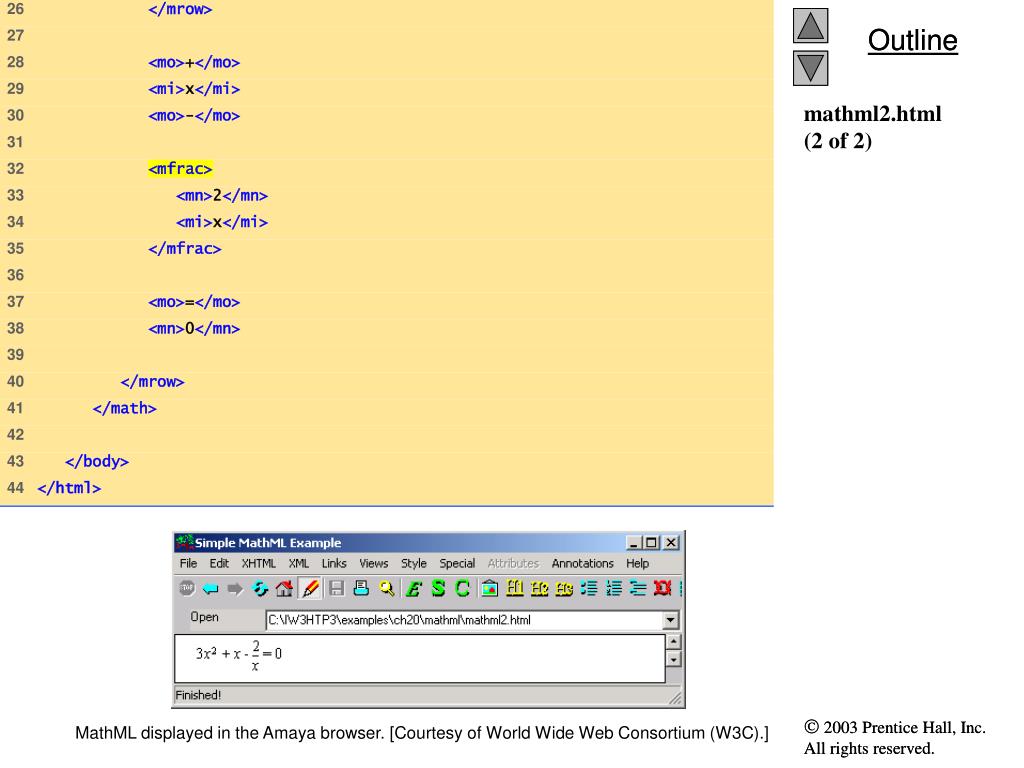Close the Simple MathML Example window
This screenshot has height=768, width=1024.
671,543
